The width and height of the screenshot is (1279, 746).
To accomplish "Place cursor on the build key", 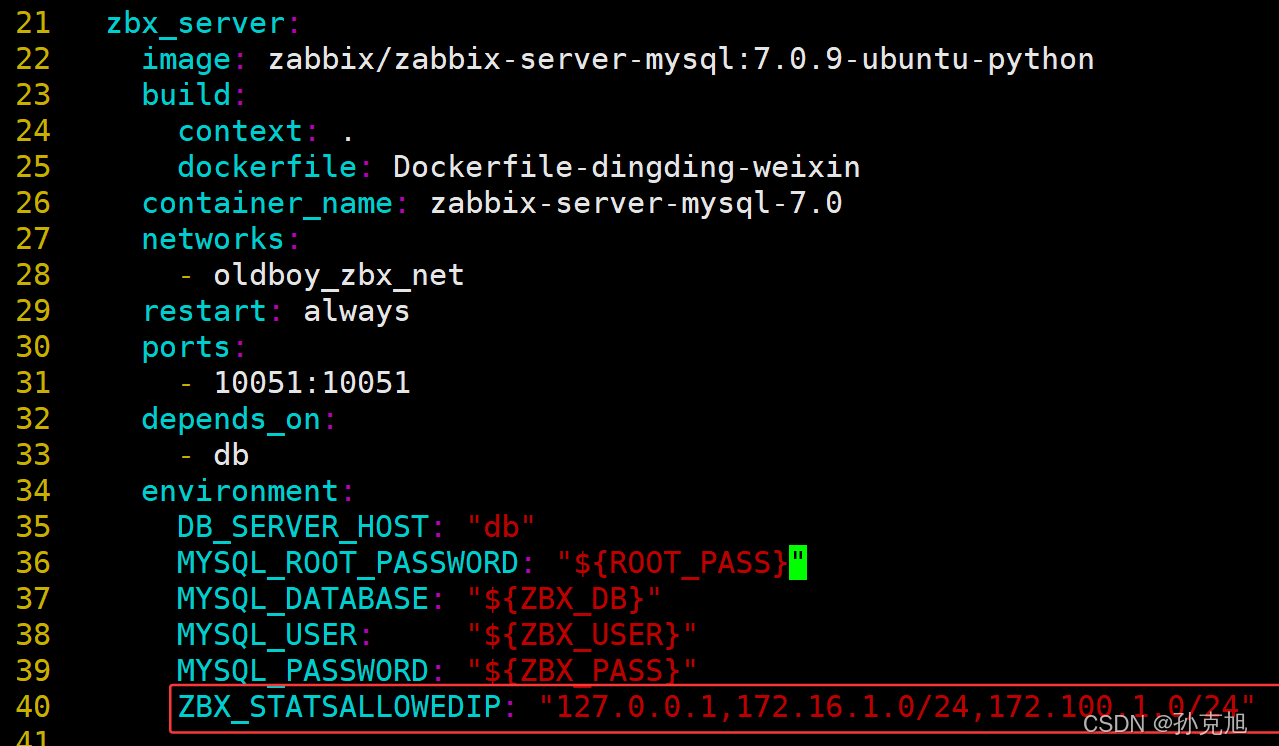I will [x=186, y=95].
